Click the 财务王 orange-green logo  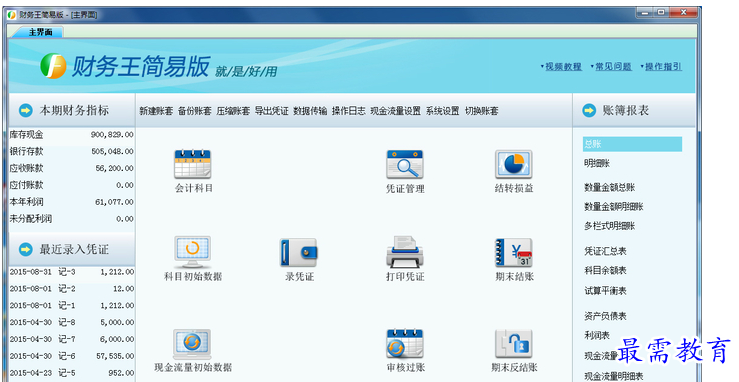coord(53,66)
